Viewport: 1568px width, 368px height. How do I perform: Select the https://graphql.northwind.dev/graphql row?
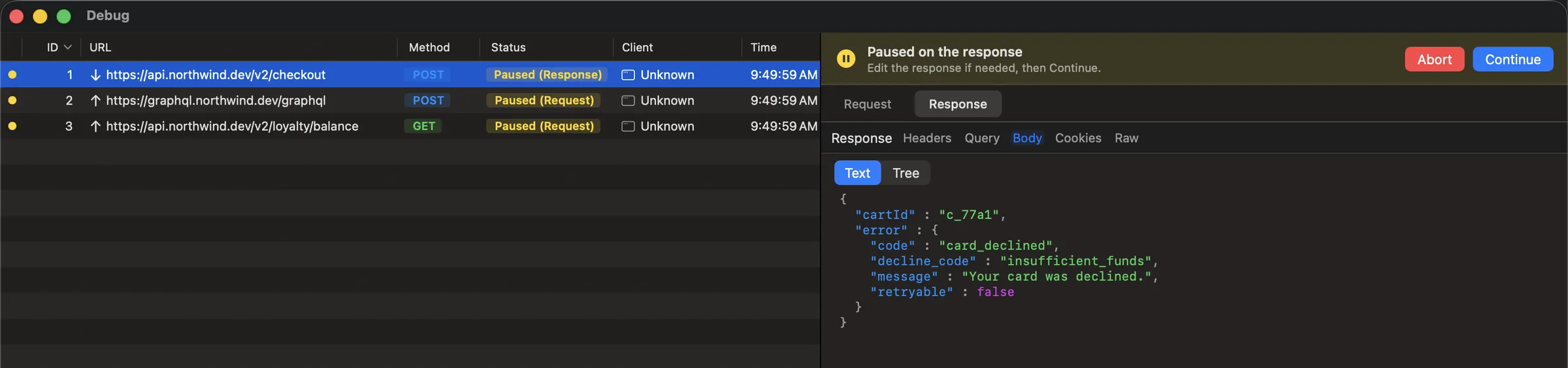(410, 100)
